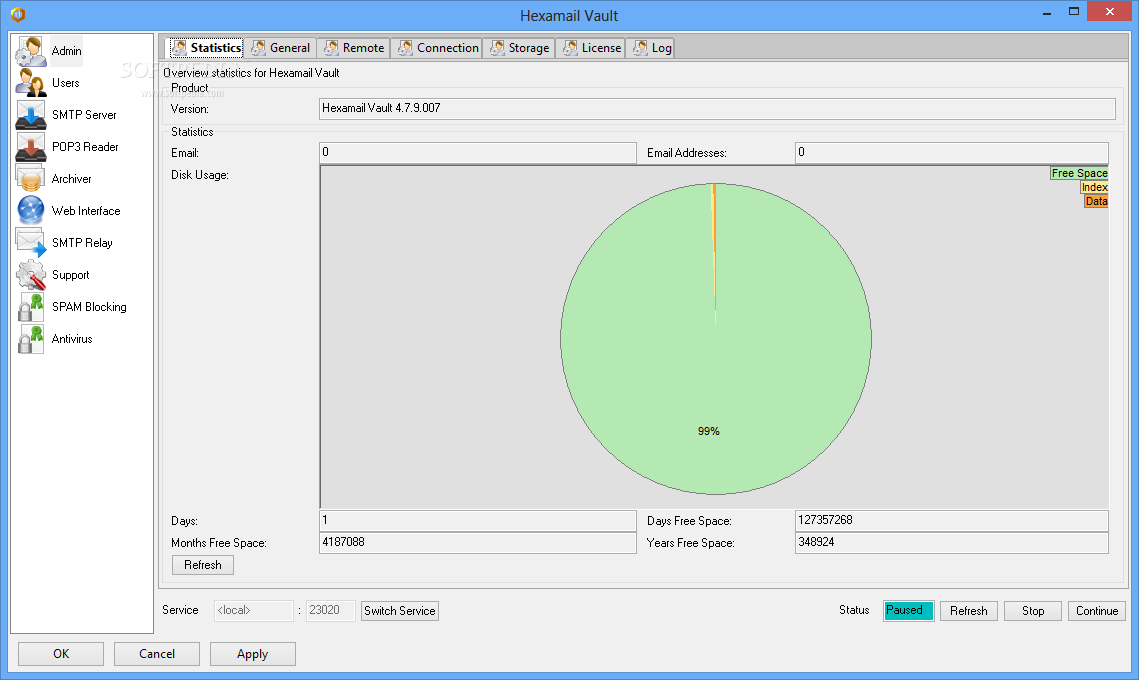The width and height of the screenshot is (1139, 680).
Task: Select the Archiver label
Action: pyautogui.click(x=71, y=179)
